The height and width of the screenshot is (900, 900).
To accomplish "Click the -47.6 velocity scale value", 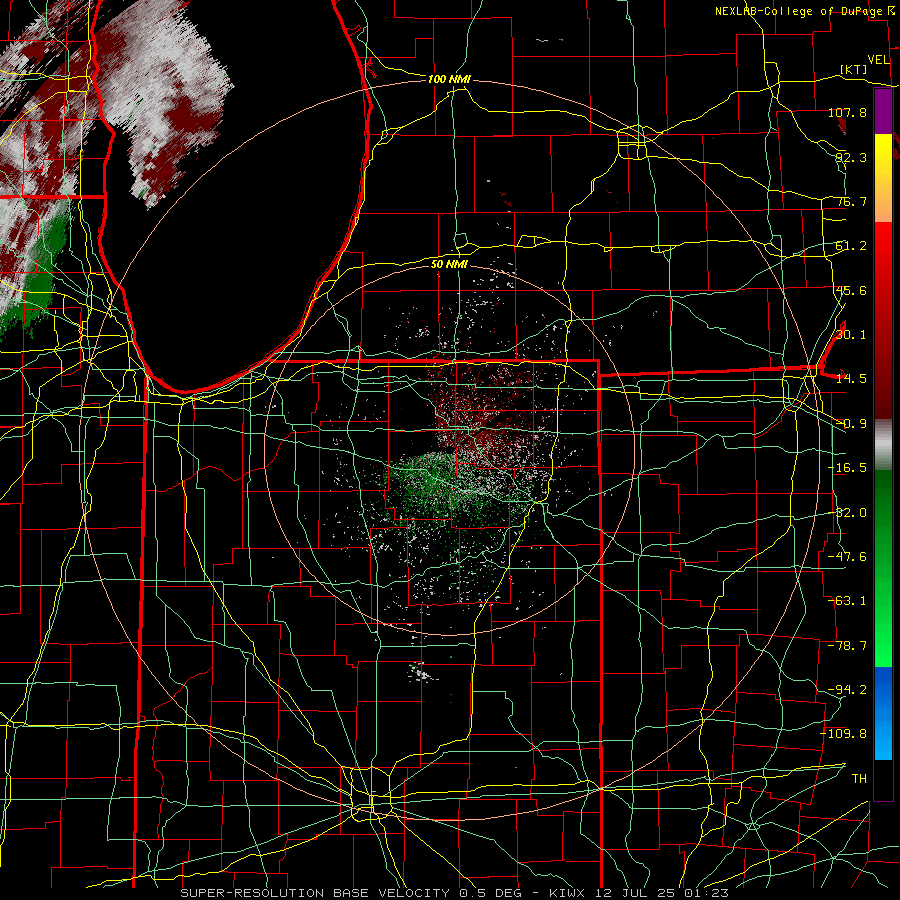I will [x=847, y=557].
